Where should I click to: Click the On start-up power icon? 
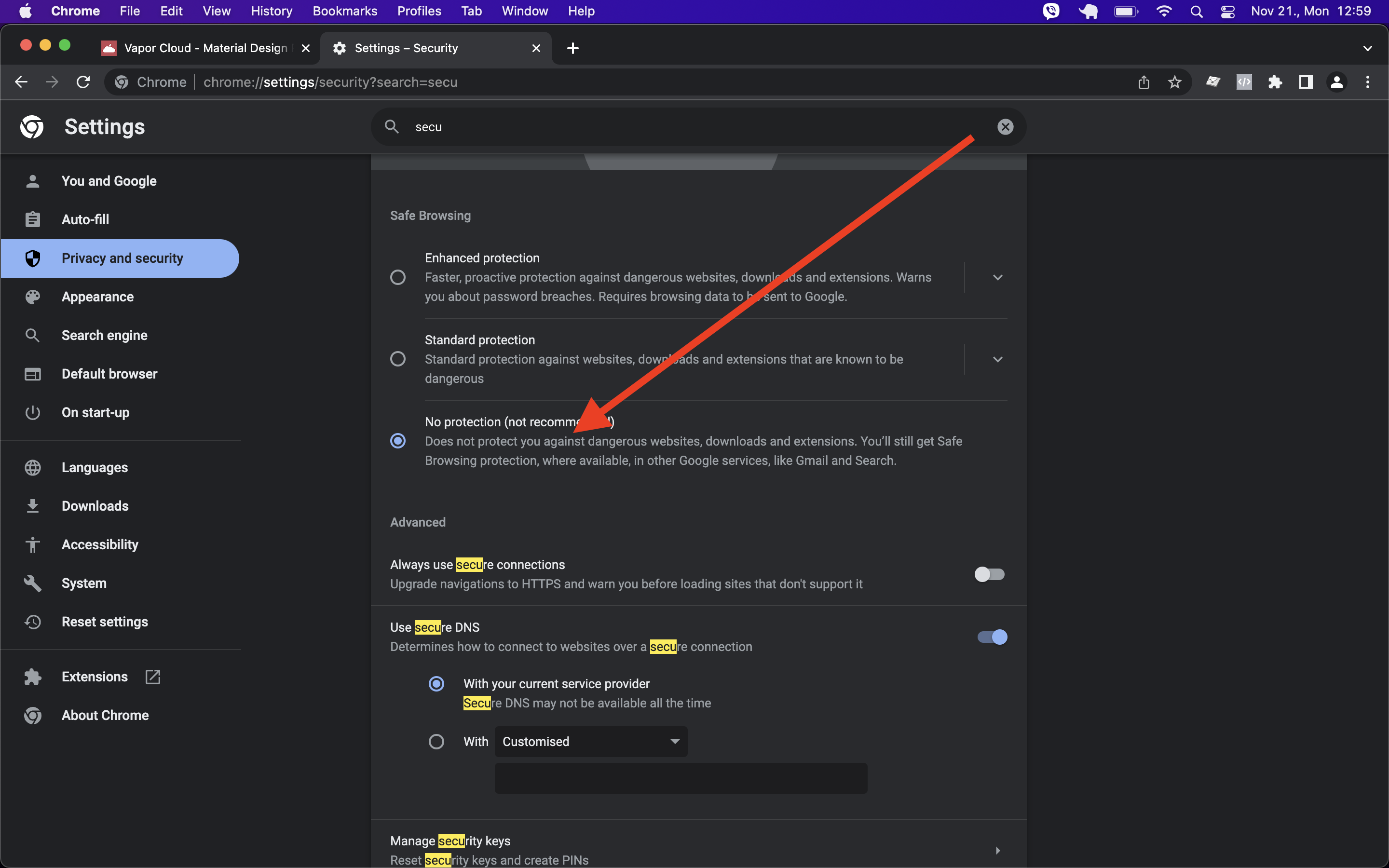tap(33, 412)
